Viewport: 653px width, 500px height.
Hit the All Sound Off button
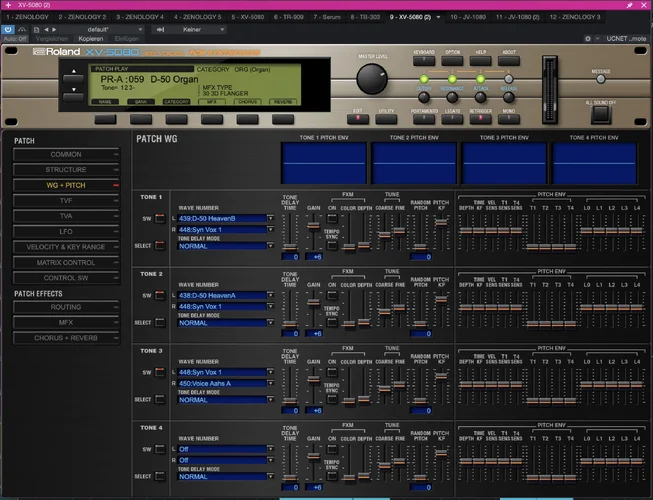(601, 114)
